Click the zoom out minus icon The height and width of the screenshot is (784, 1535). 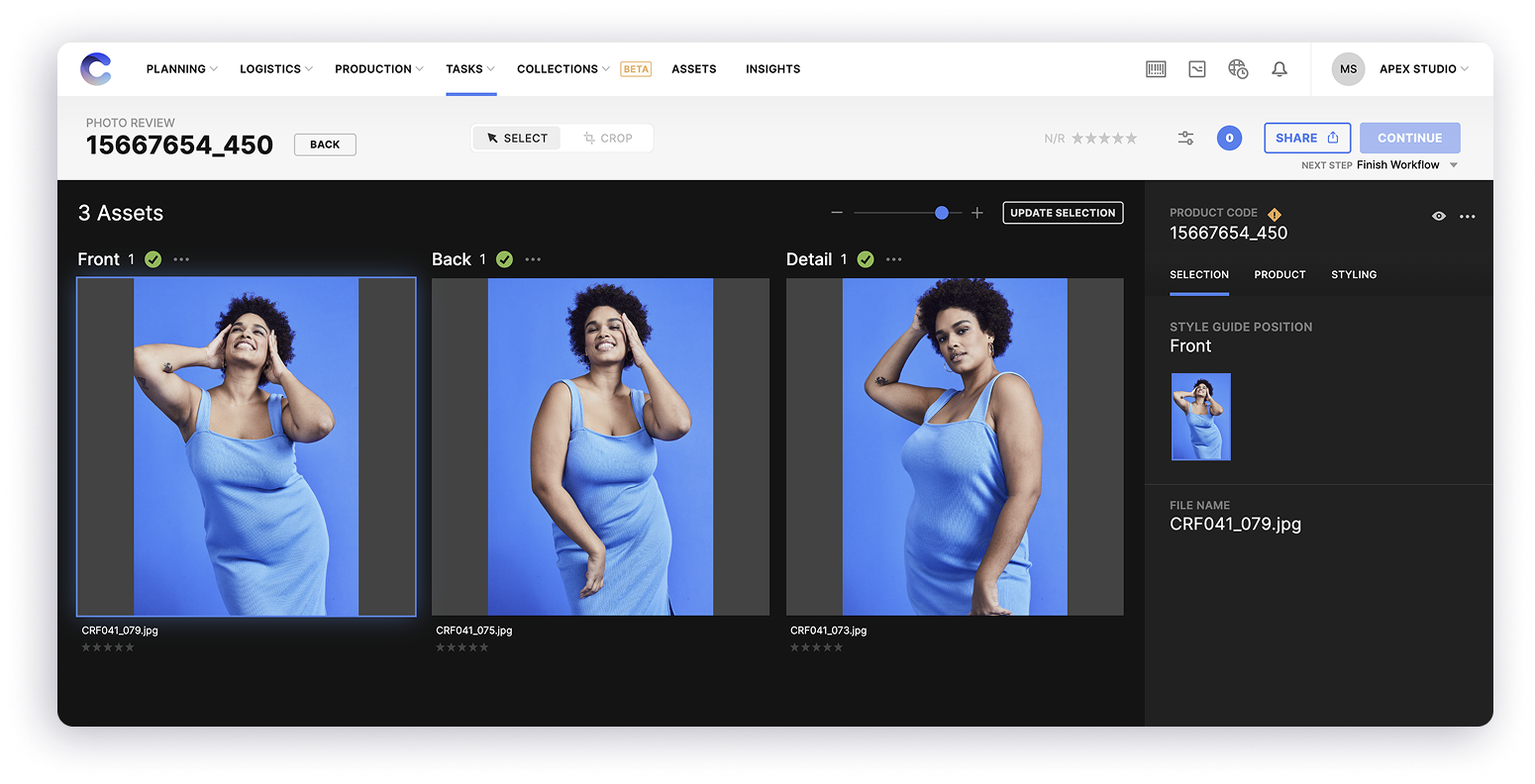[837, 213]
